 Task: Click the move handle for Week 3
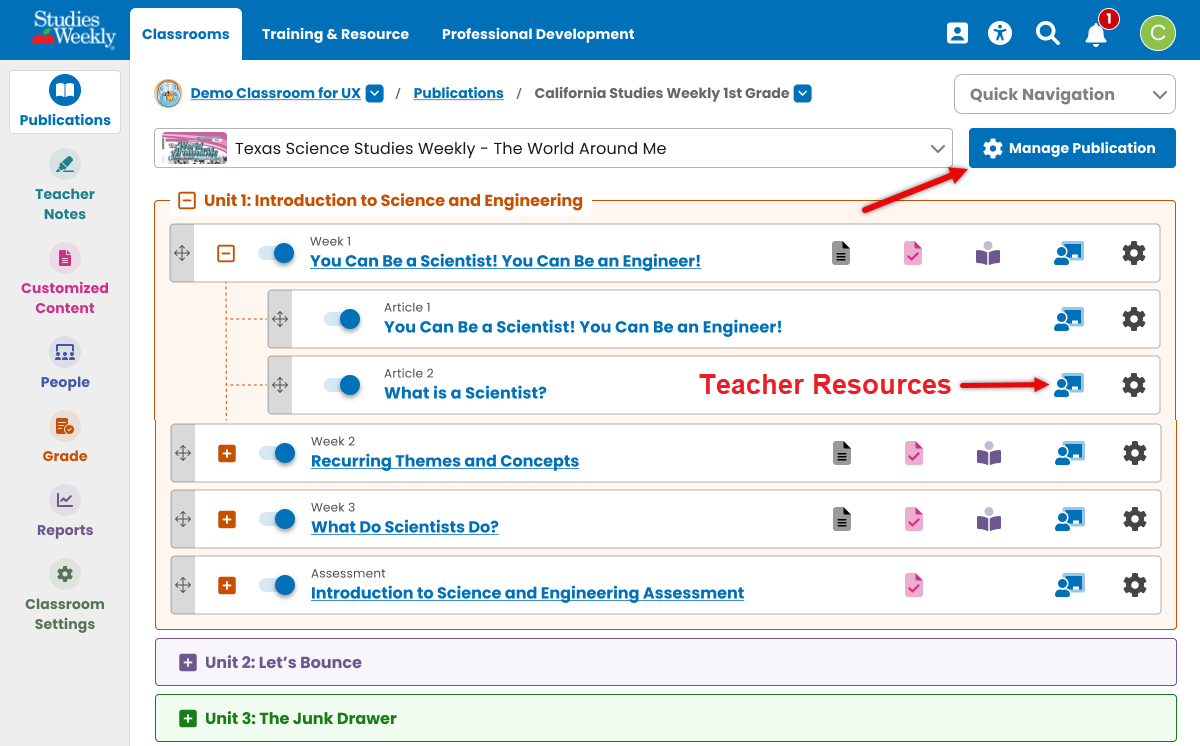(183, 519)
